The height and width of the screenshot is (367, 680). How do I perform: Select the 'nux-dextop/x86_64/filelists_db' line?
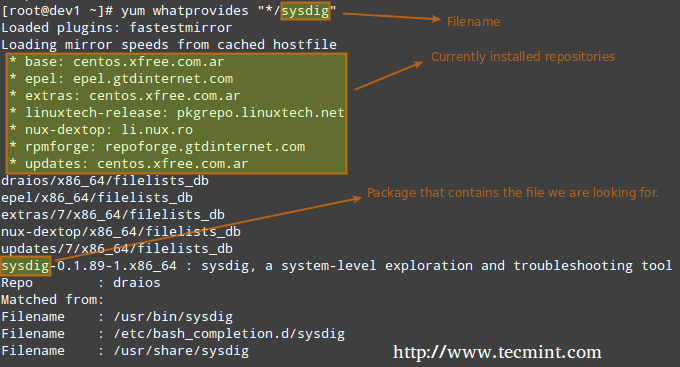pyautogui.click(x=121, y=232)
